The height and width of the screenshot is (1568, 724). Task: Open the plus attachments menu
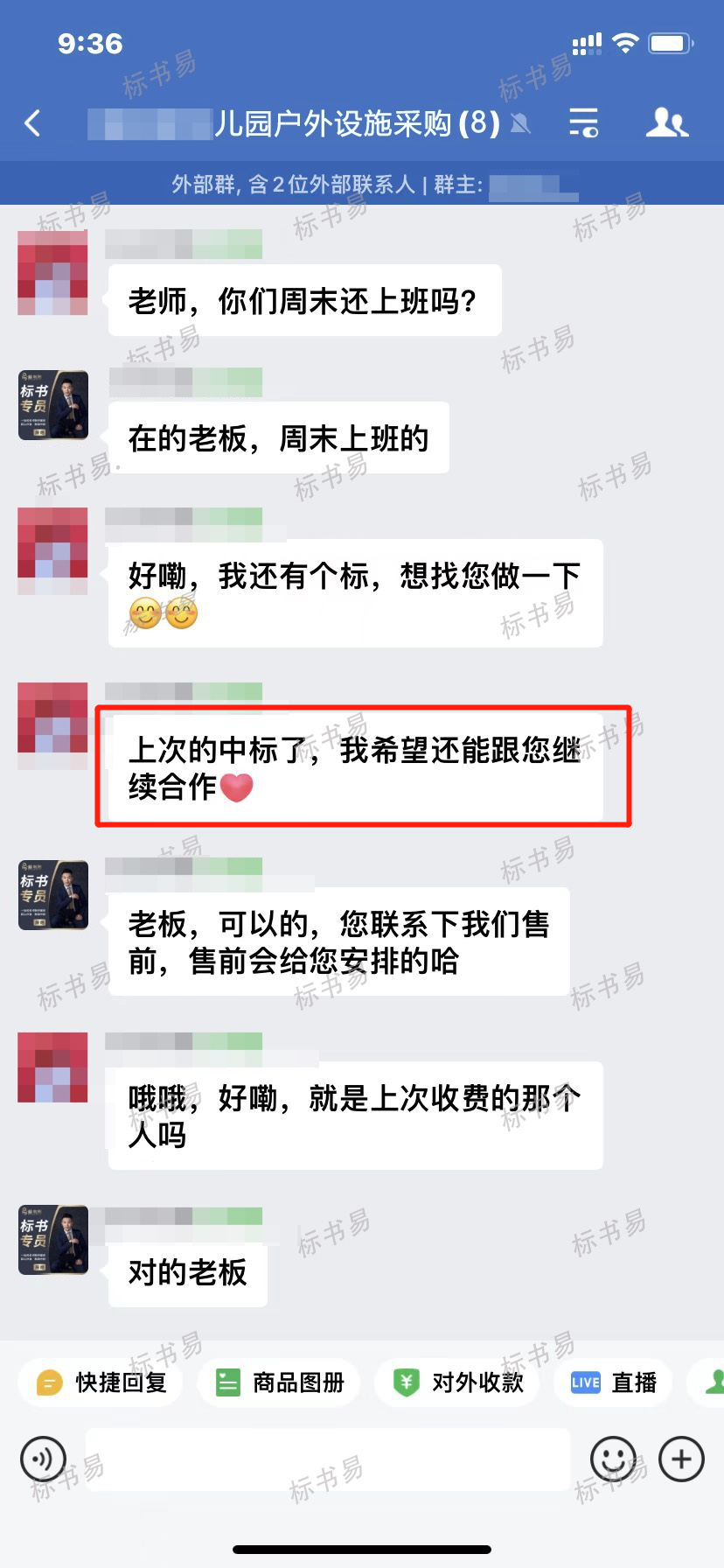[x=681, y=1459]
